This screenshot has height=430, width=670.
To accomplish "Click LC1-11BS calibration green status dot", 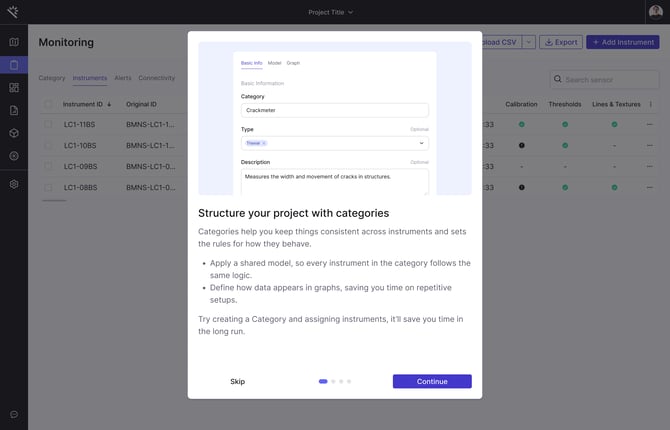I will pyautogui.click(x=522, y=124).
